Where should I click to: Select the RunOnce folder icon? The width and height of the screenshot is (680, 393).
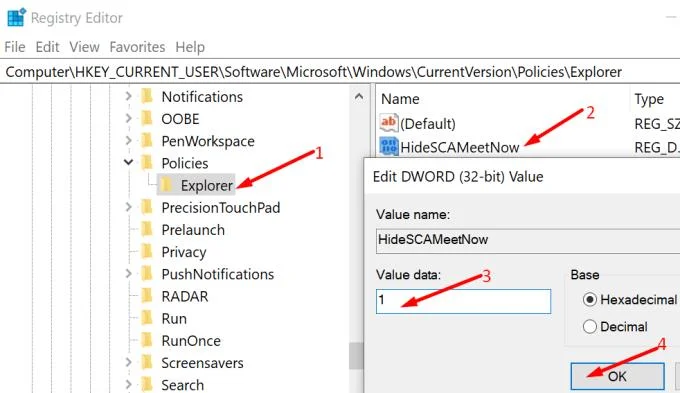[147, 340]
